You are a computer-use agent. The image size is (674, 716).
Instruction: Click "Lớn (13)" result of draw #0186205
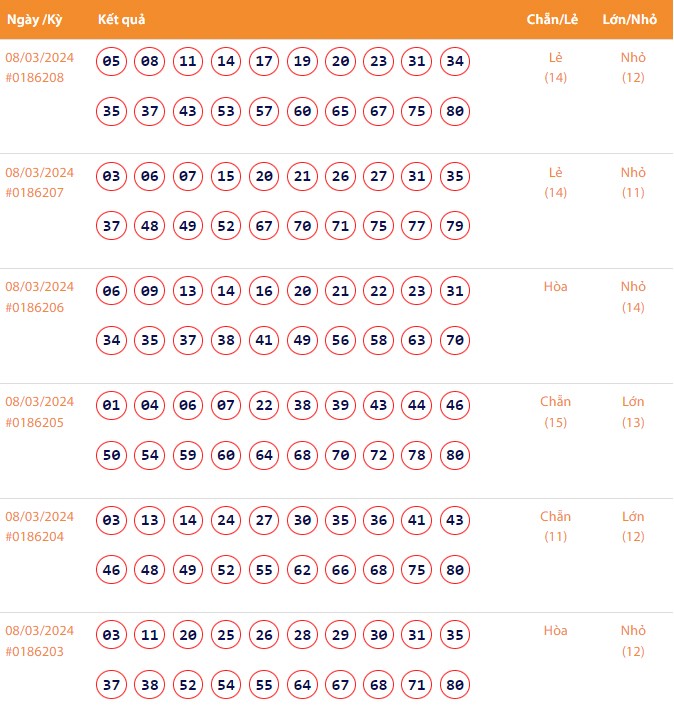pyautogui.click(x=633, y=412)
